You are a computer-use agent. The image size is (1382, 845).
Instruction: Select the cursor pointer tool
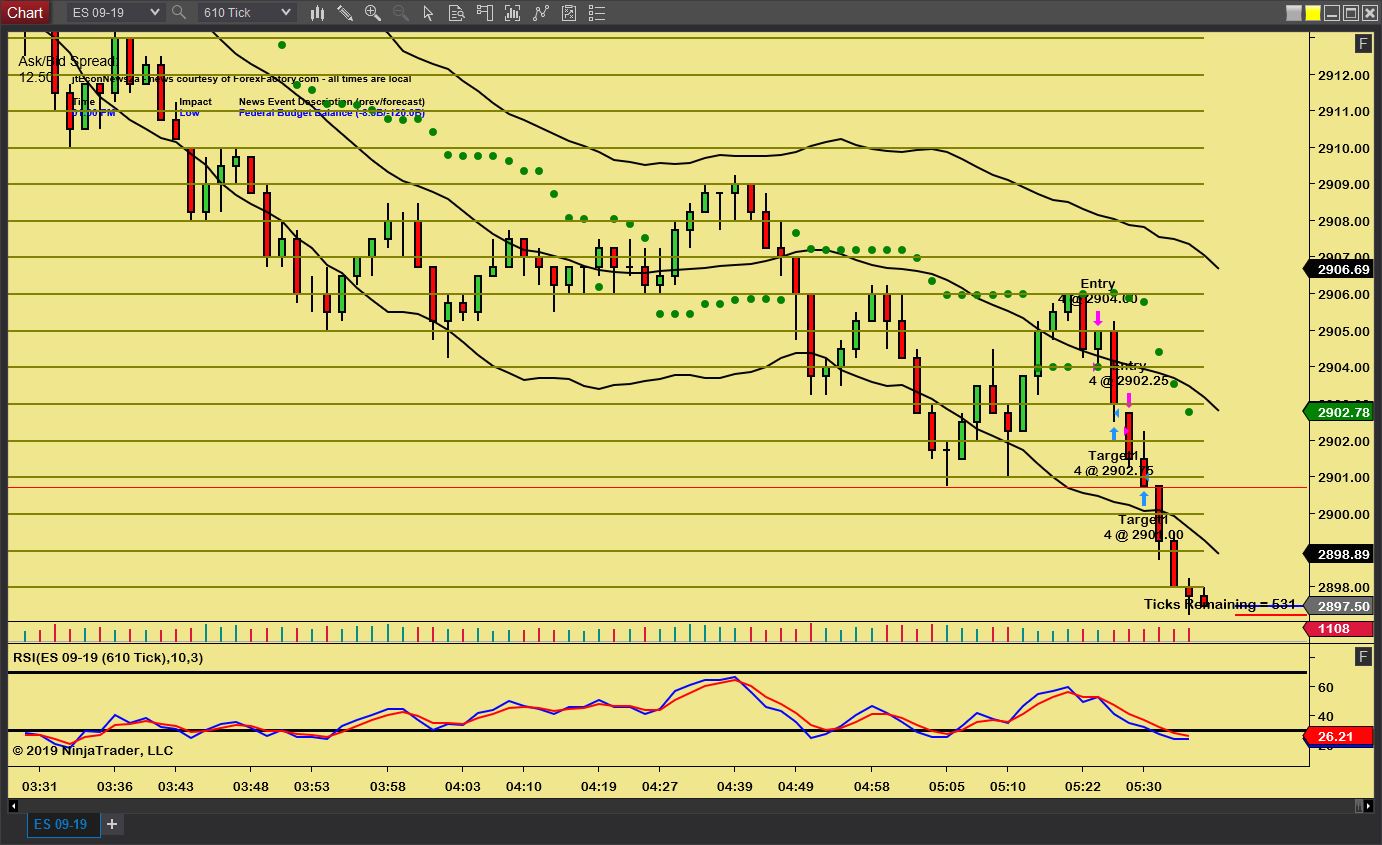click(x=429, y=12)
